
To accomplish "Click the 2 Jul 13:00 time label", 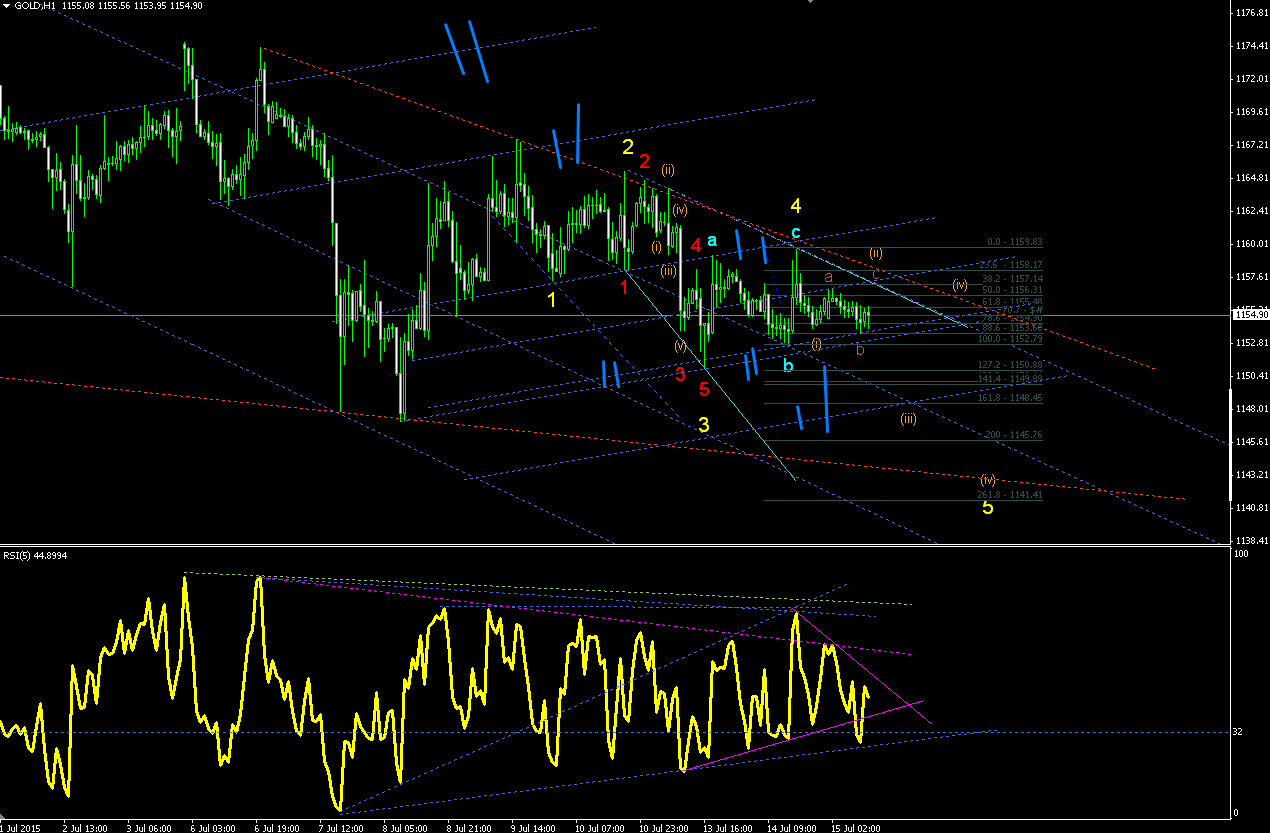I will (x=85, y=827).
